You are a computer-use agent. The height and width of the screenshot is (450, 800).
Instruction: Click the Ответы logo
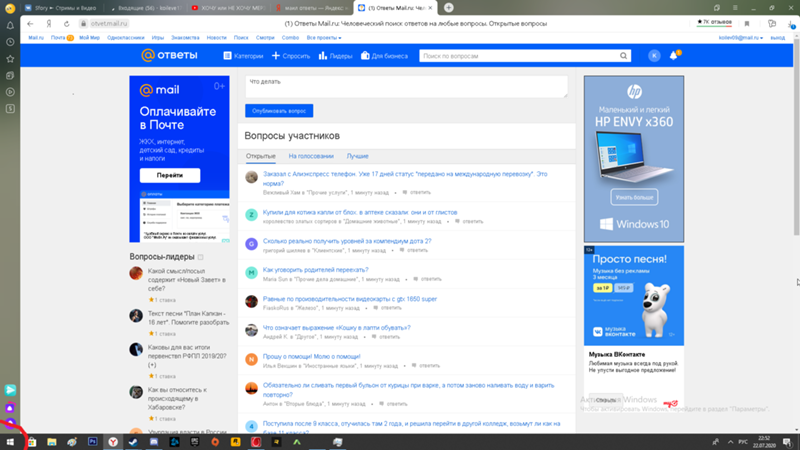click(x=169, y=55)
